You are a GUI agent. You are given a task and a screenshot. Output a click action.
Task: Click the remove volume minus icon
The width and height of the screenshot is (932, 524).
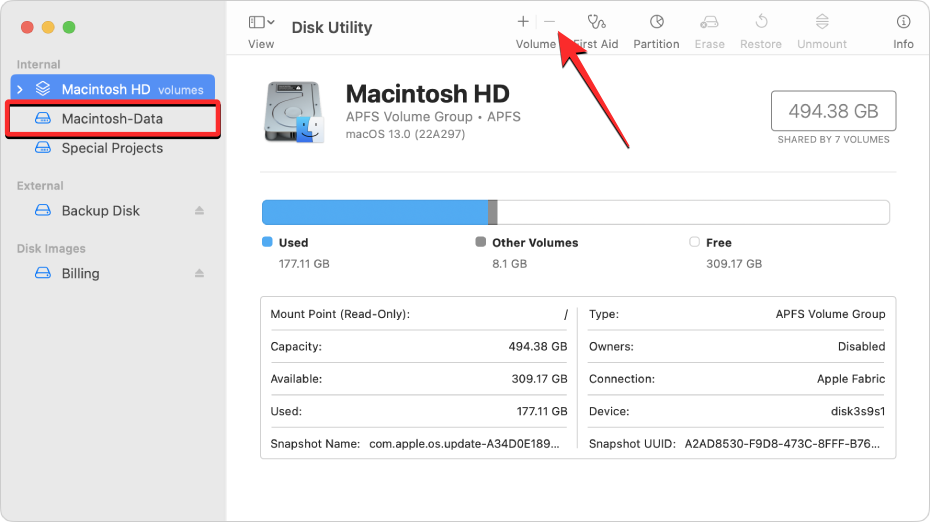point(549,21)
